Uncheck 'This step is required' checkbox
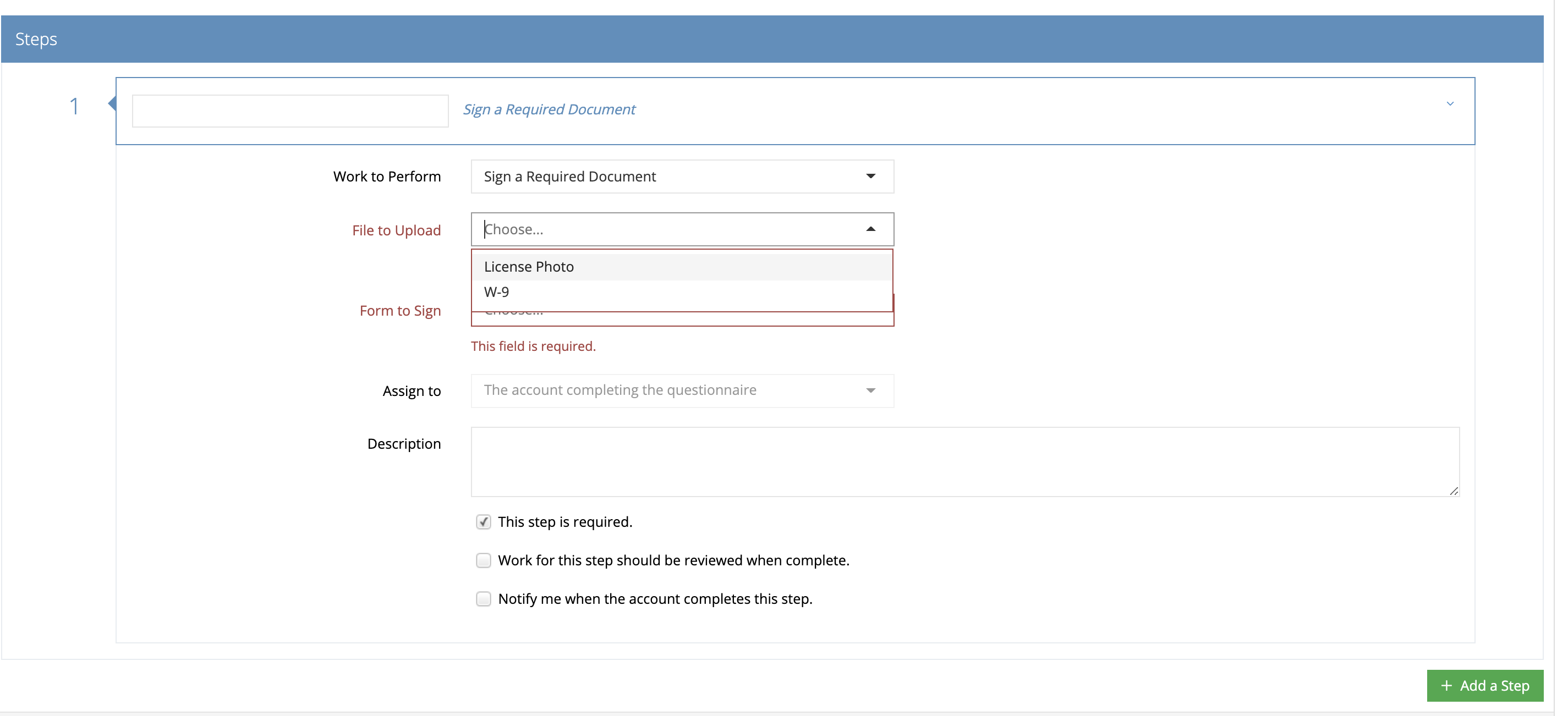This screenshot has height=716, width=1568. (x=483, y=522)
